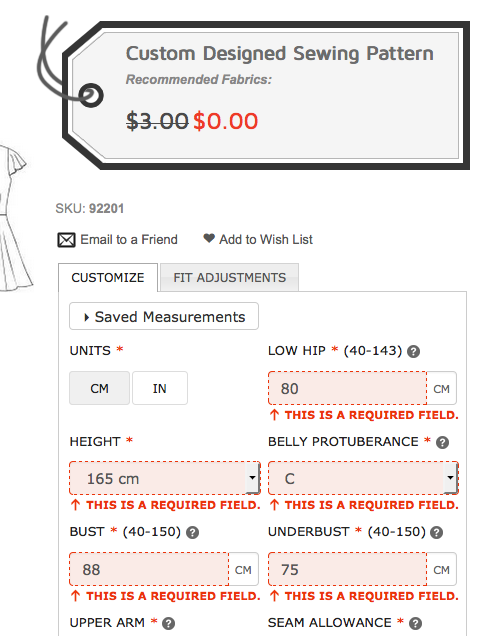Open the help icon next to Low Hip

[x=413, y=351]
